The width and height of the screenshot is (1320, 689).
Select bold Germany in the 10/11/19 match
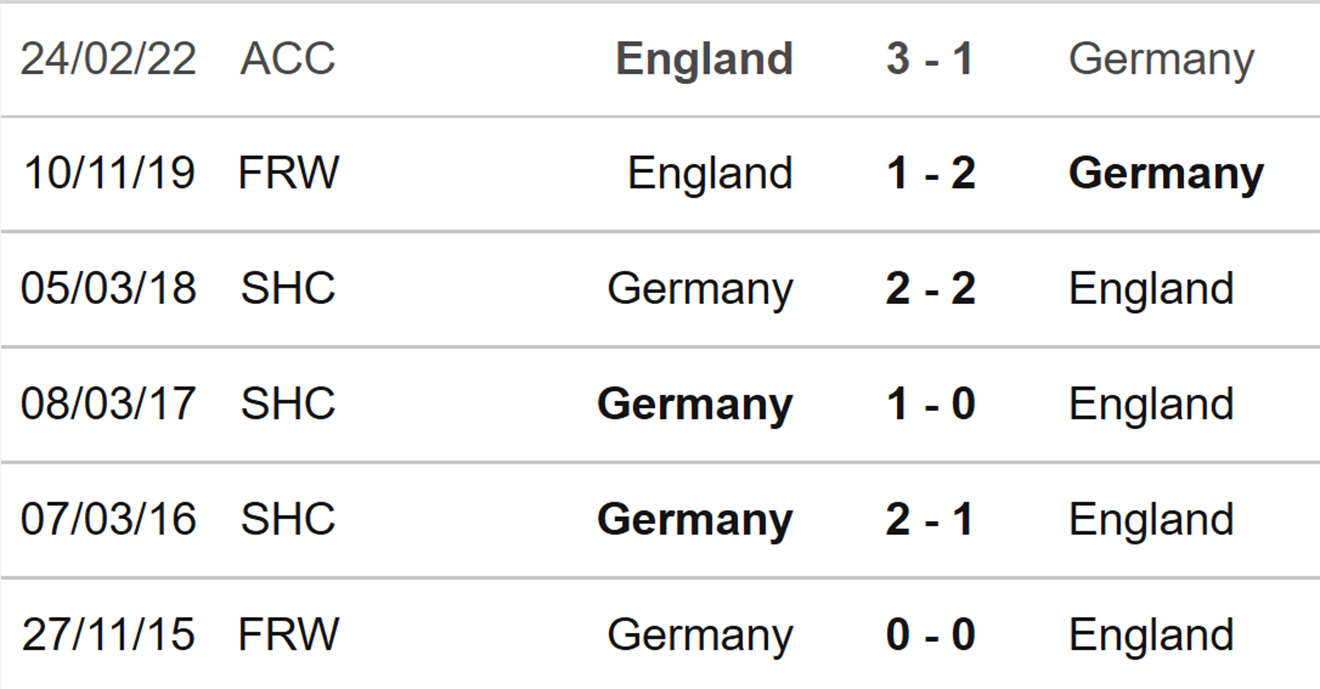pyautogui.click(x=1166, y=174)
